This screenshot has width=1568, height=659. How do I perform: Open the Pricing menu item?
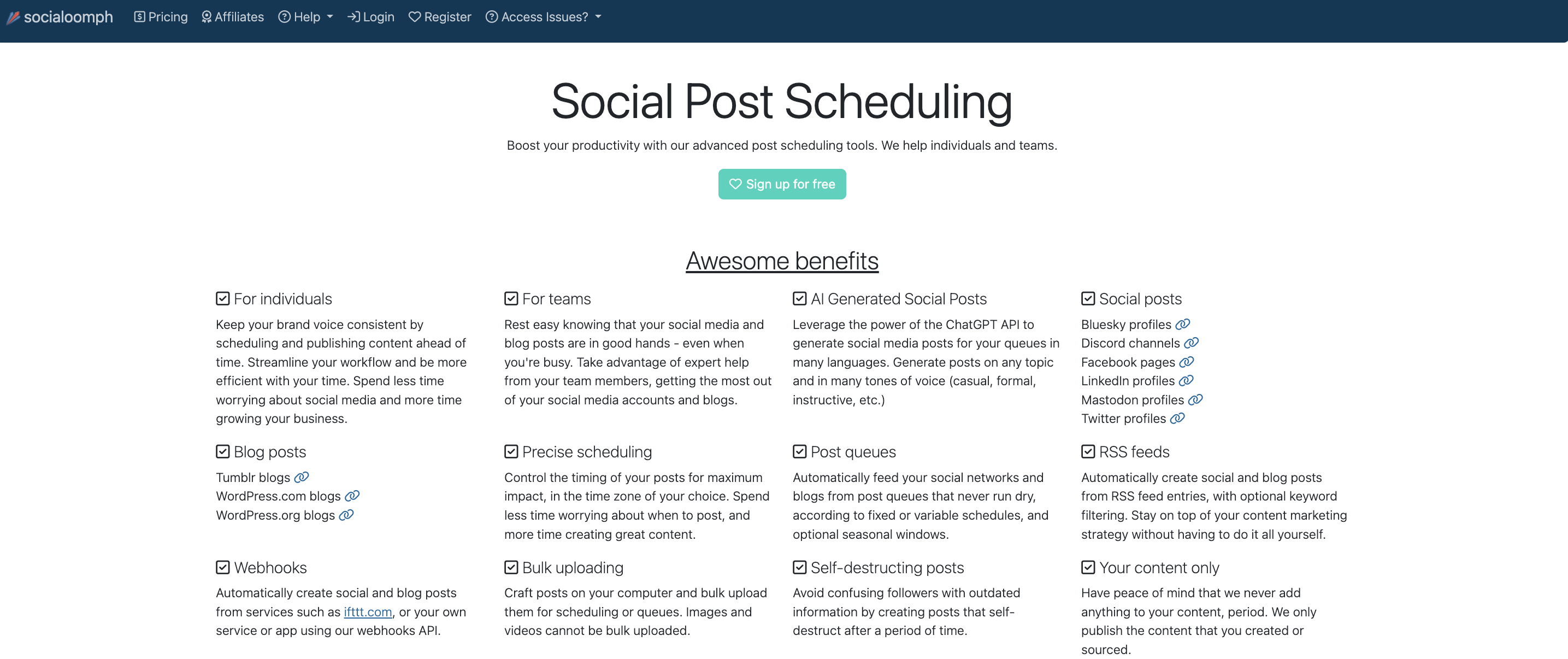[x=160, y=17]
